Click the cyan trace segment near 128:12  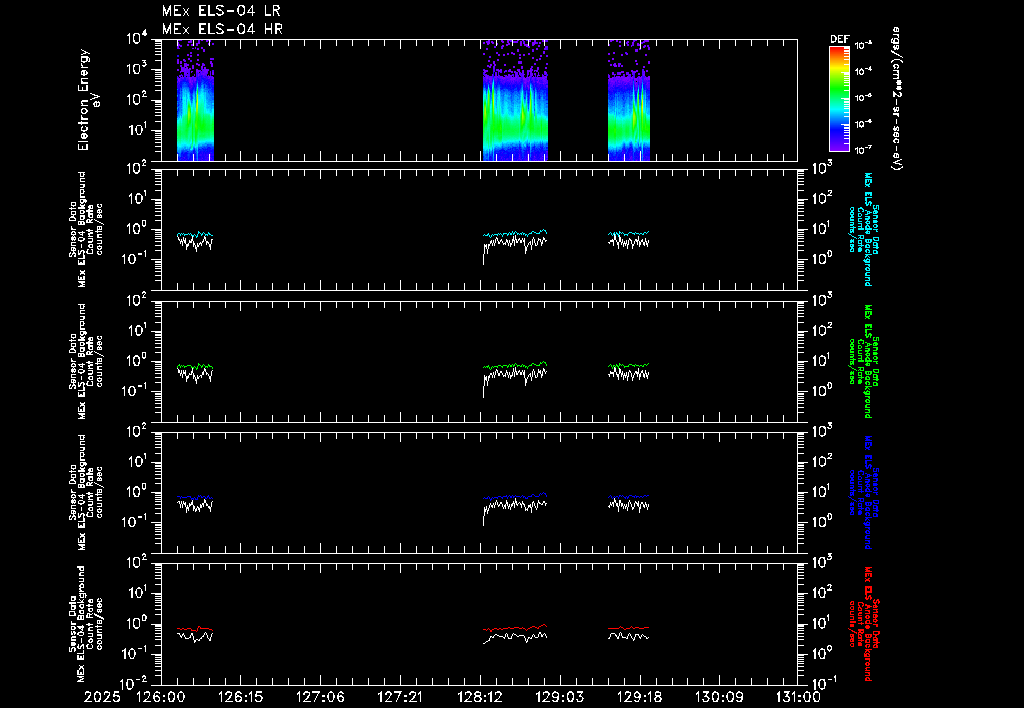[x=515, y=233]
